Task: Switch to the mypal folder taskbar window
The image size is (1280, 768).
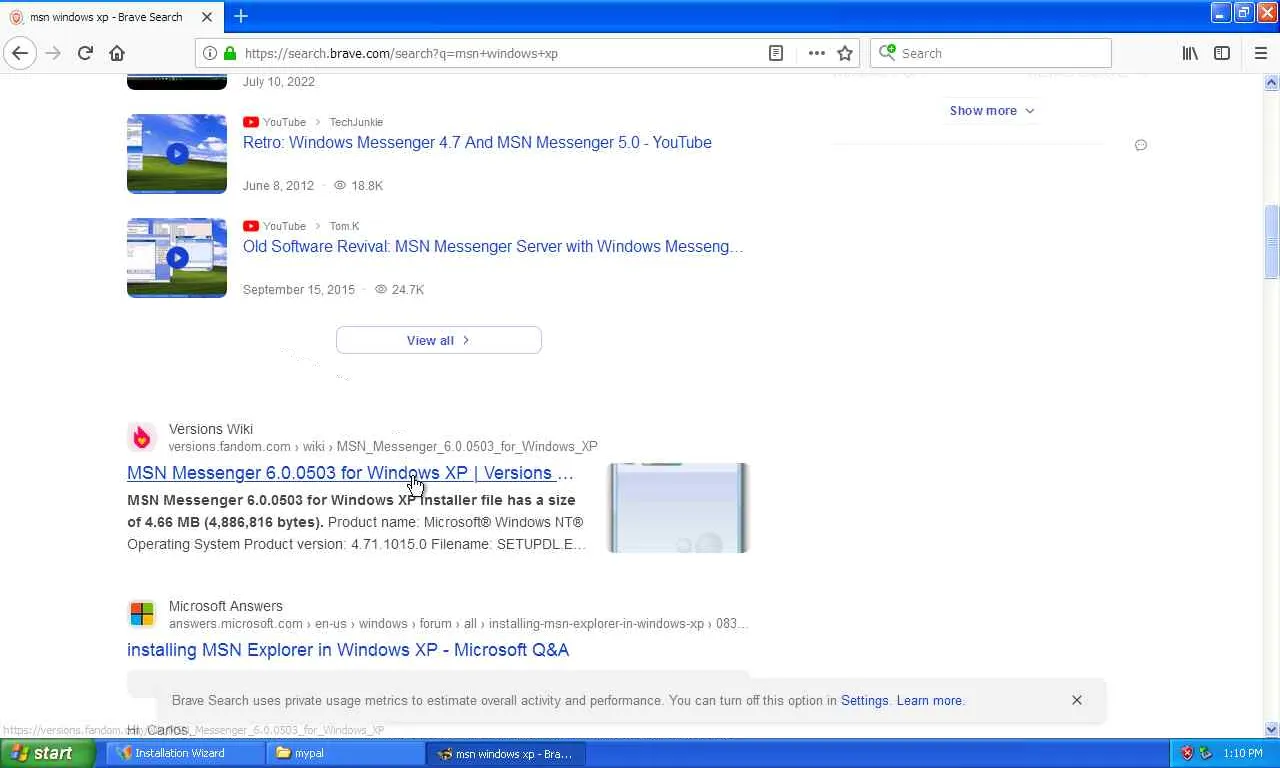Action: pos(343,753)
